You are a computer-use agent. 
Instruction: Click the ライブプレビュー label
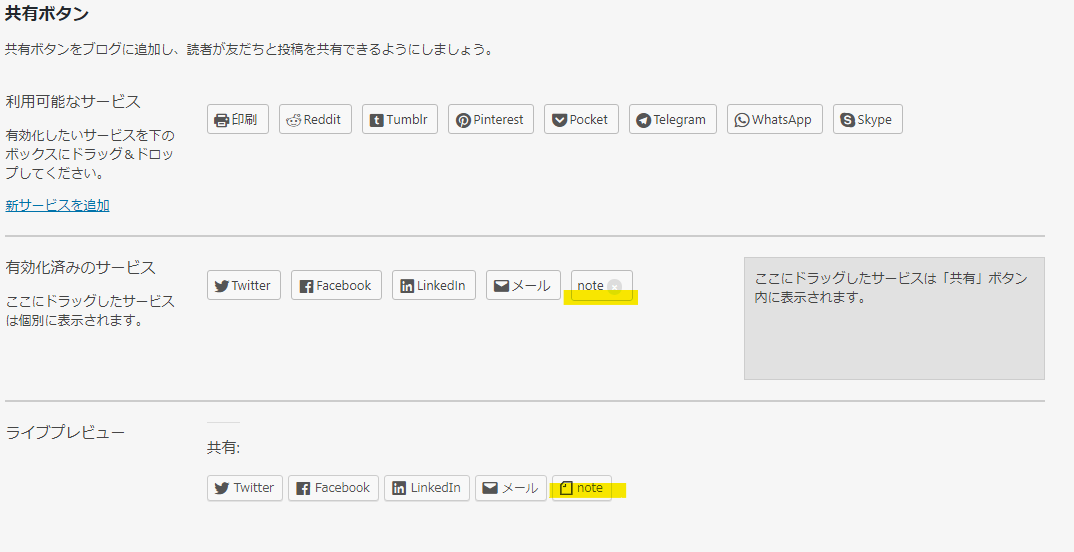(65, 432)
